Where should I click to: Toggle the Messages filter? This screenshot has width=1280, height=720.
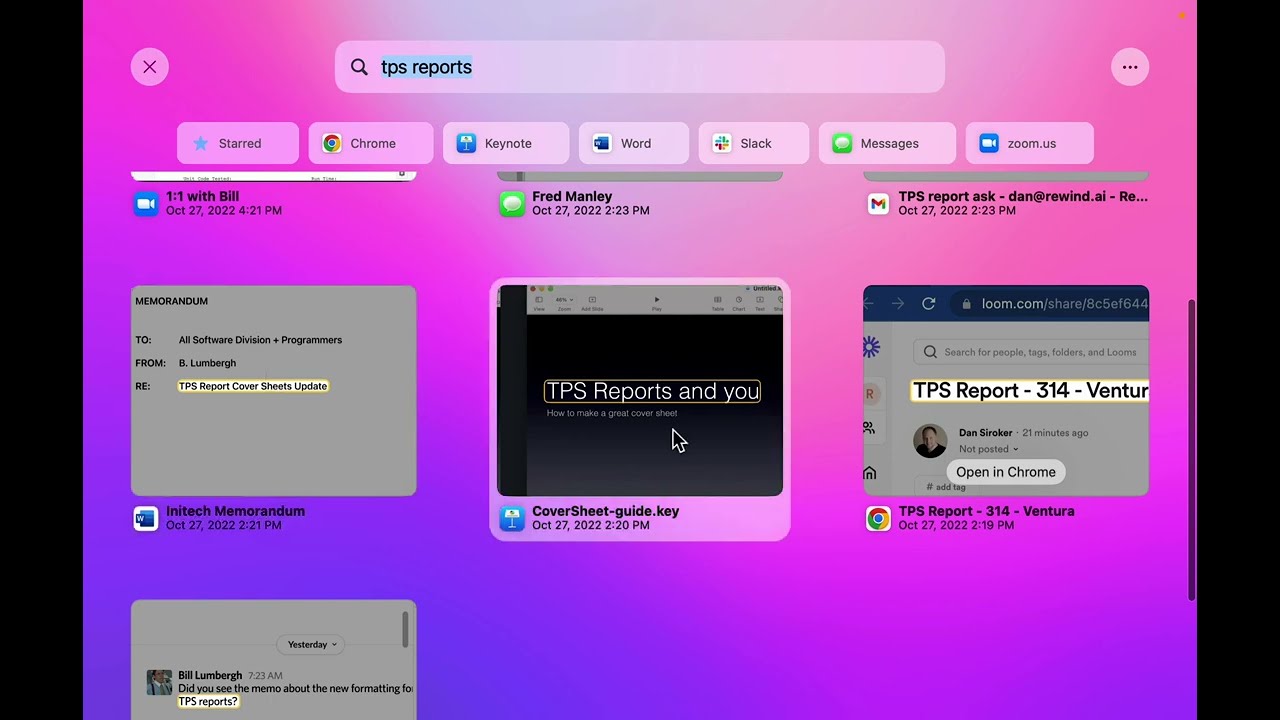click(887, 143)
